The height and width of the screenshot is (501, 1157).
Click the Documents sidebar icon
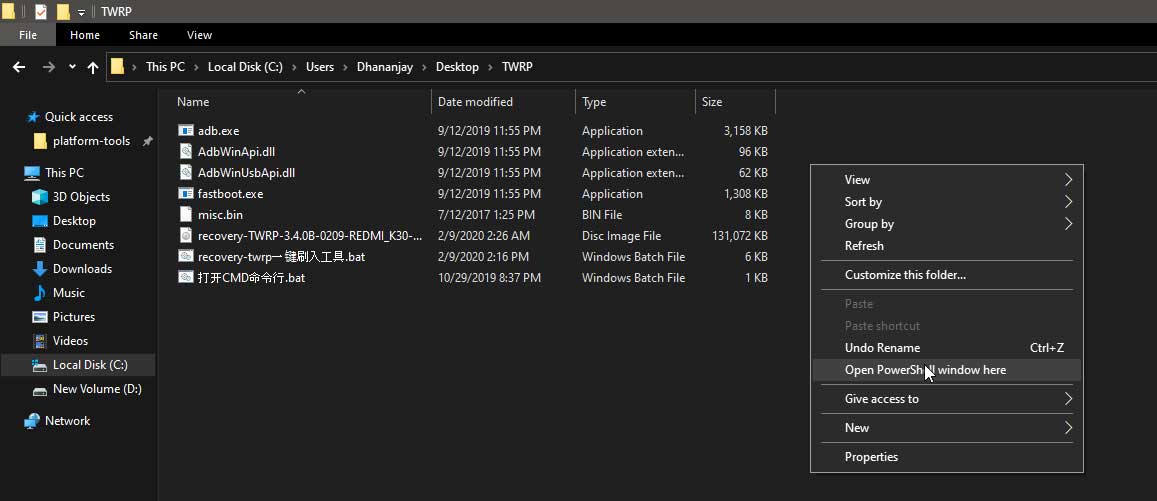tap(40, 245)
